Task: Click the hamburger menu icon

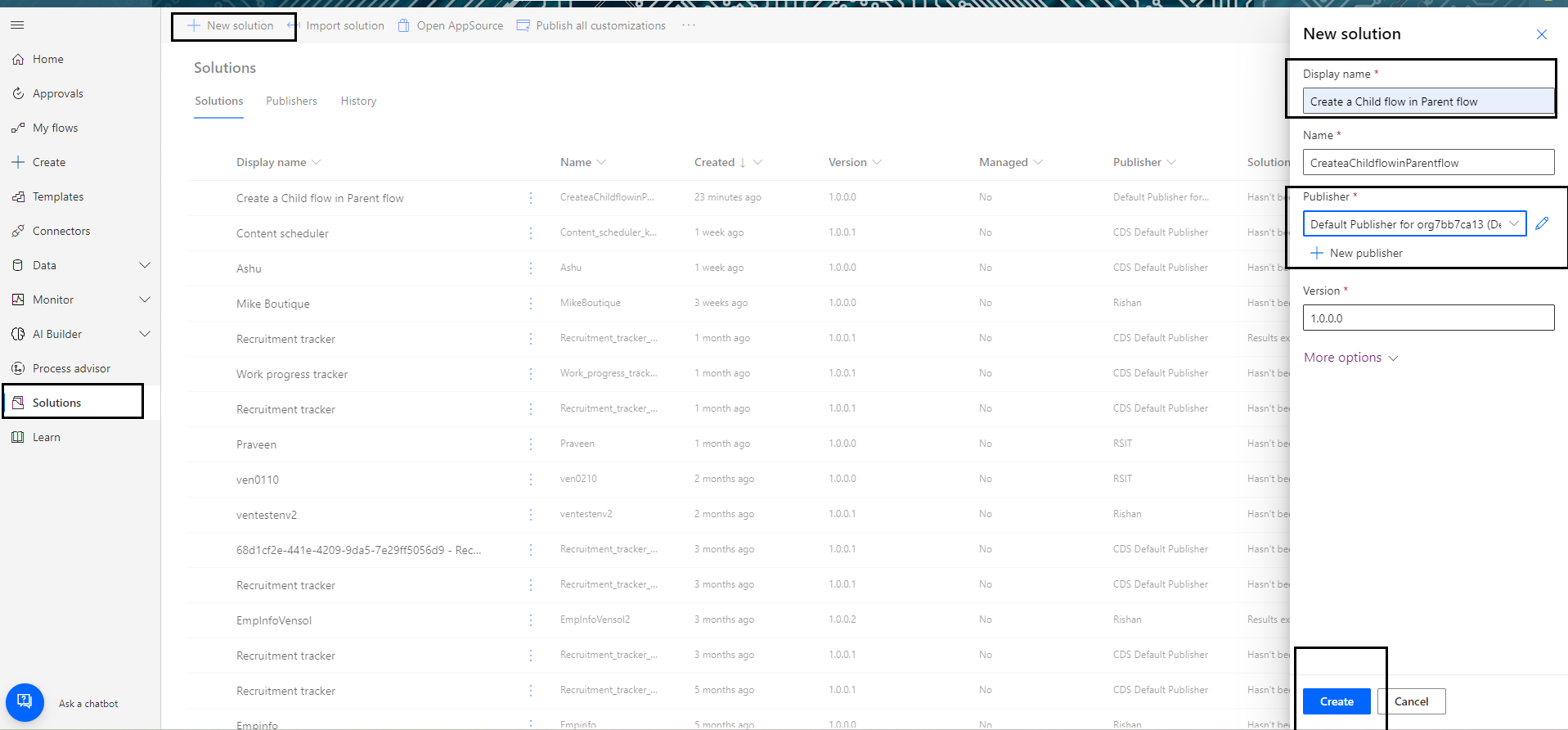Action: click(x=17, y=25)
